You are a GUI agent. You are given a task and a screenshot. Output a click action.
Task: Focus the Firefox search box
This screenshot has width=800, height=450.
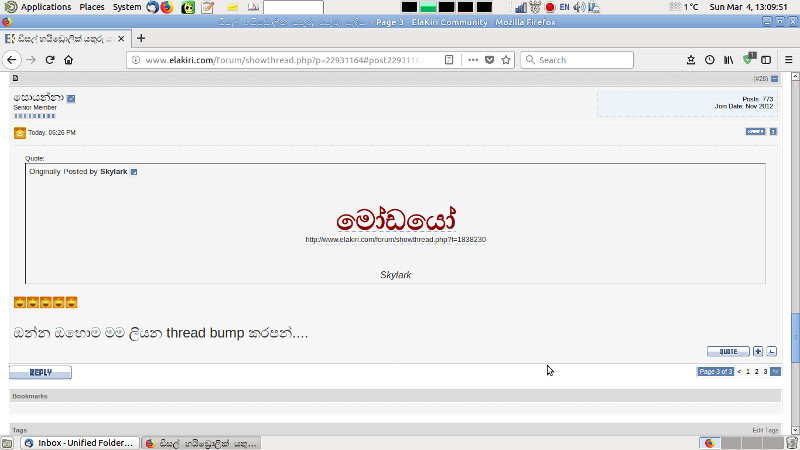tap(577, 60)
